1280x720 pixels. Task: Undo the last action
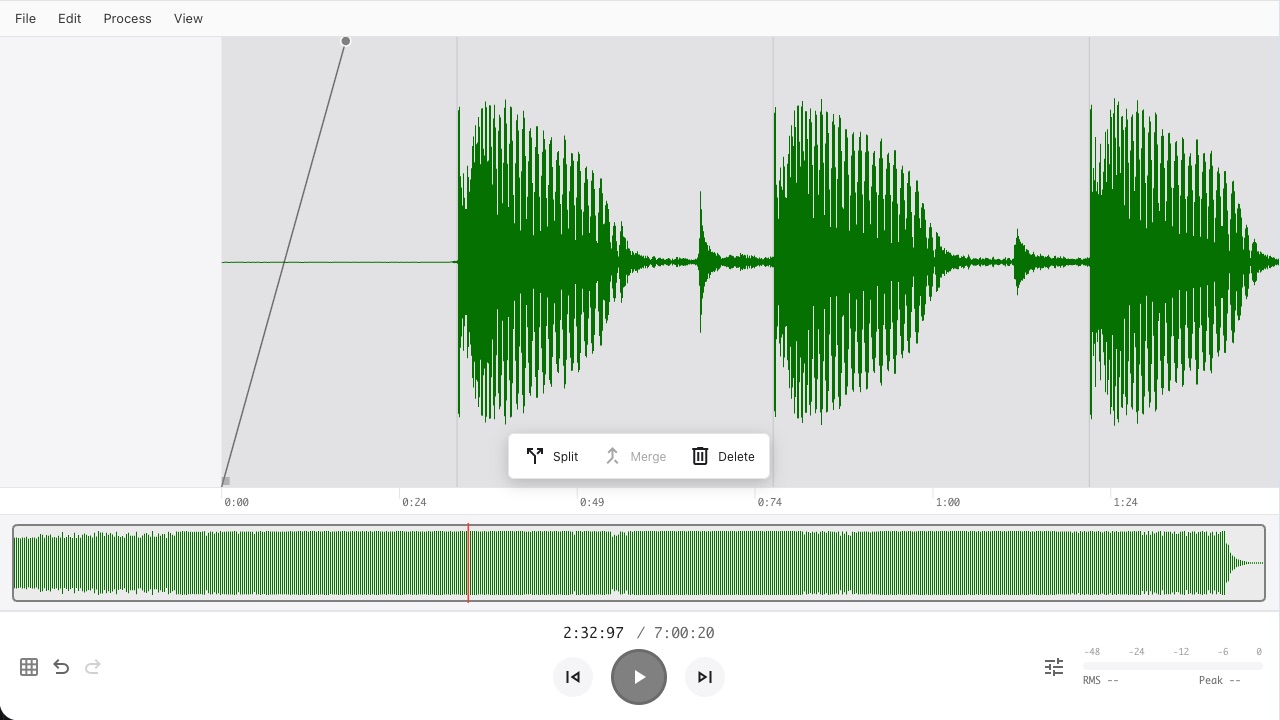(x=61, y=667)
